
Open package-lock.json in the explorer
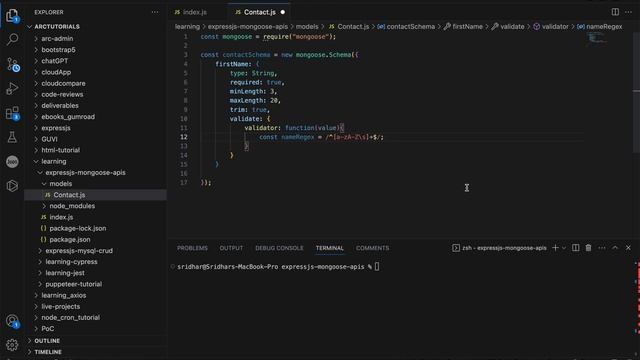[x=96, y=228]
